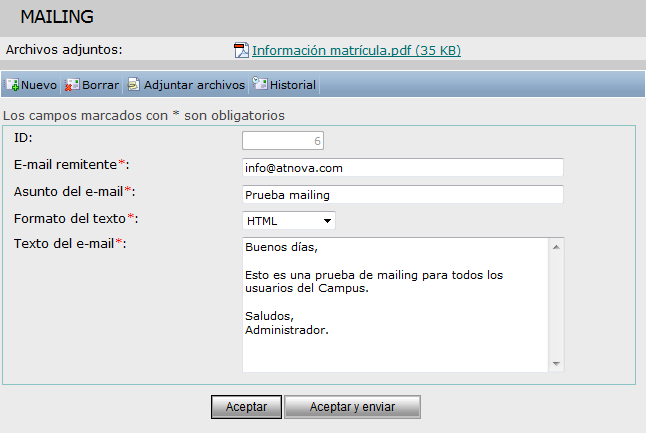This screenshot has height=433, width=646.
Task: Click the 'ID:' label
Action: click(23, 138)
